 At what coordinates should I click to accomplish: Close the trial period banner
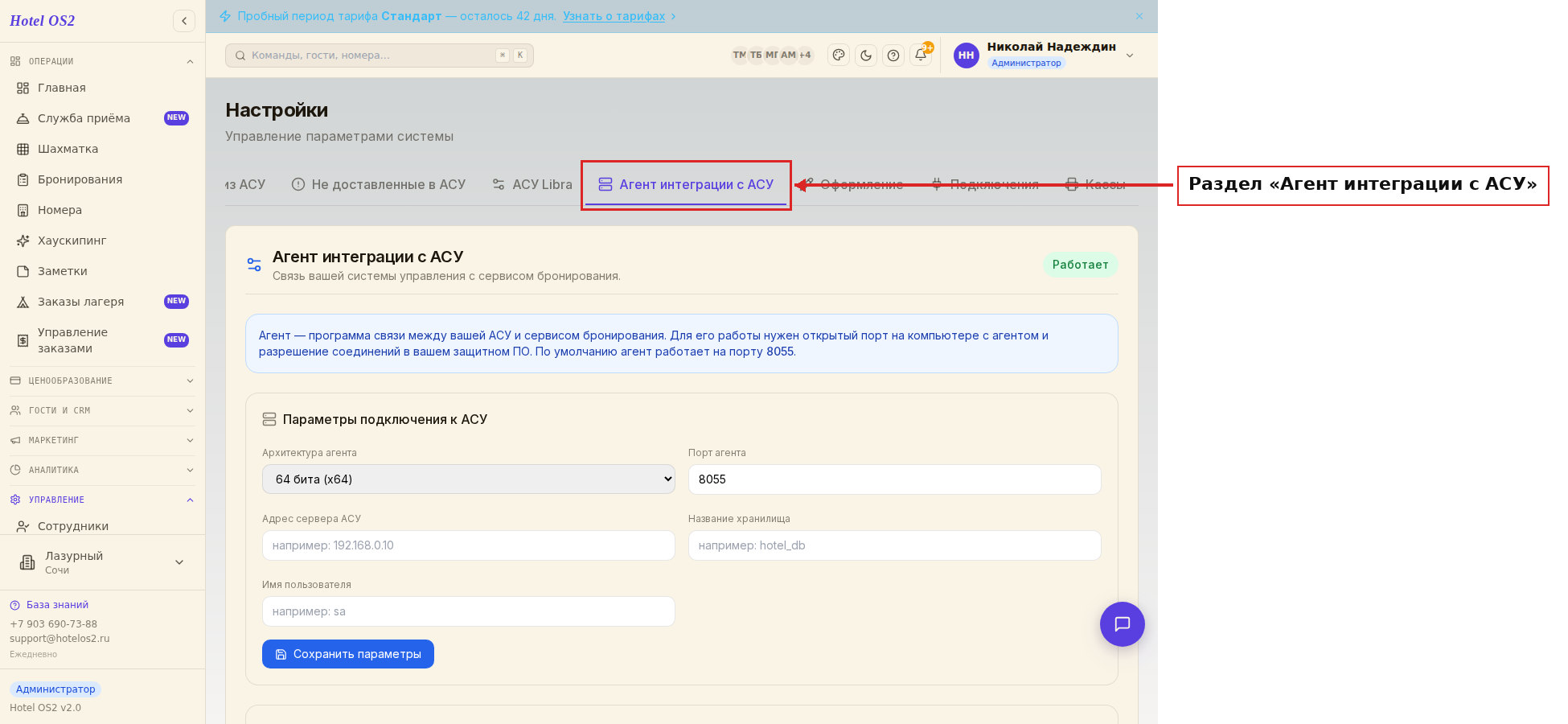coord(1139,16)
